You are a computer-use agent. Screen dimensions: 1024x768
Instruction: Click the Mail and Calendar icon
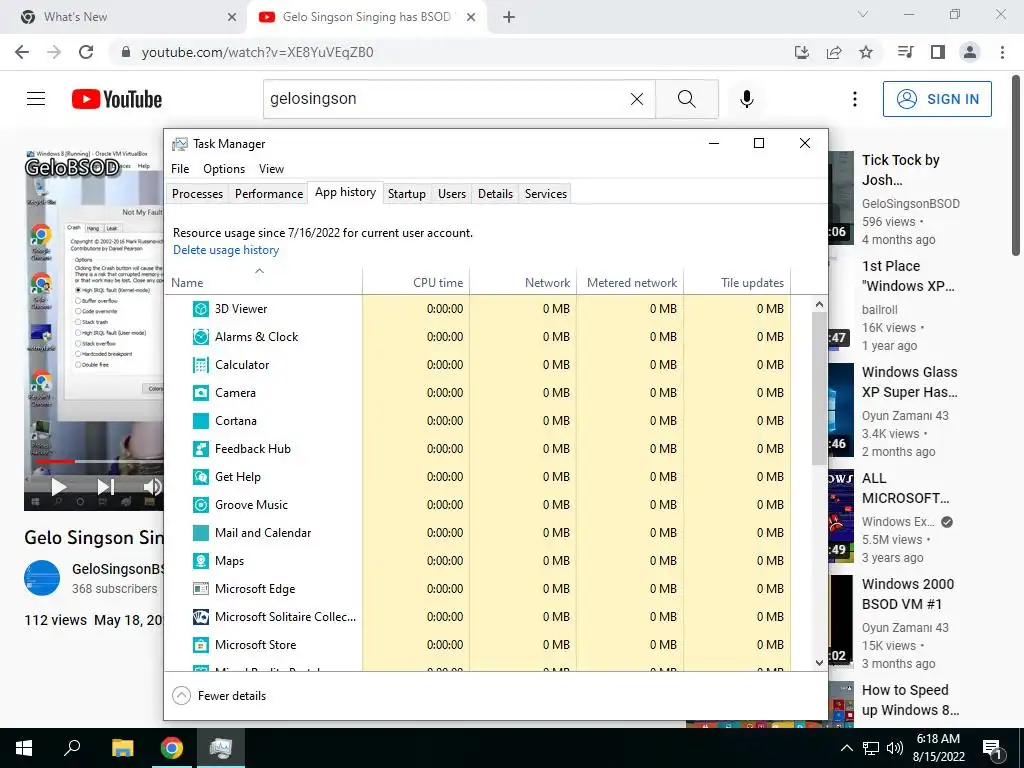200,533
